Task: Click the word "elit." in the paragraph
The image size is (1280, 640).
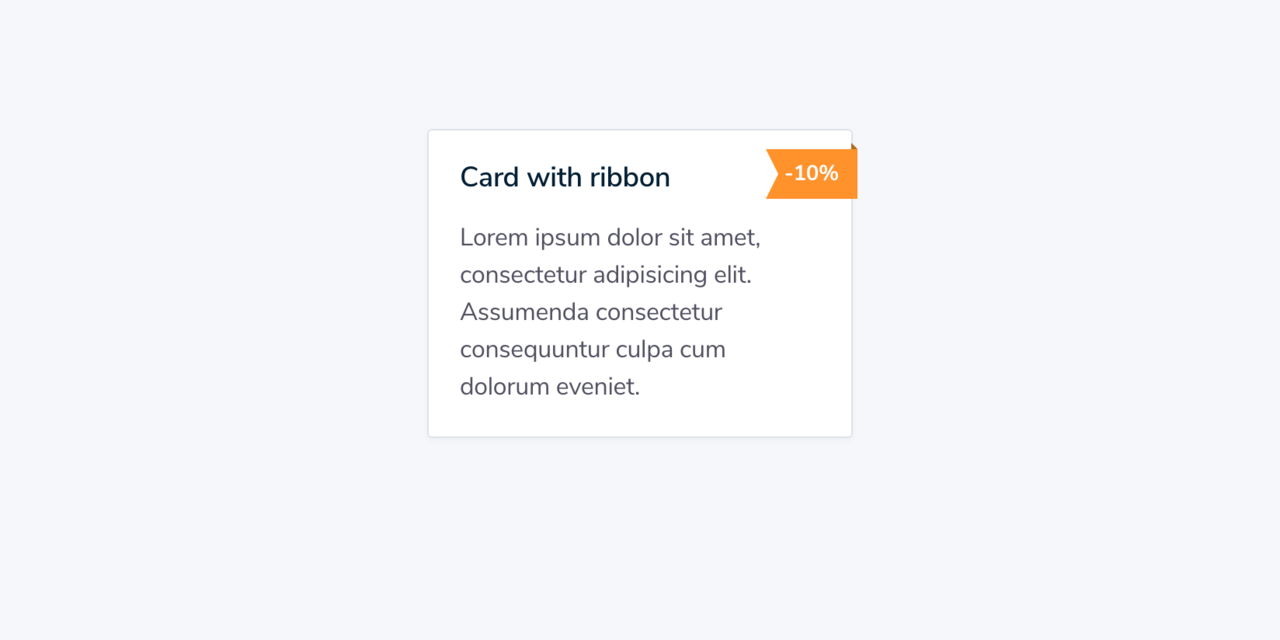Action: 734,275
